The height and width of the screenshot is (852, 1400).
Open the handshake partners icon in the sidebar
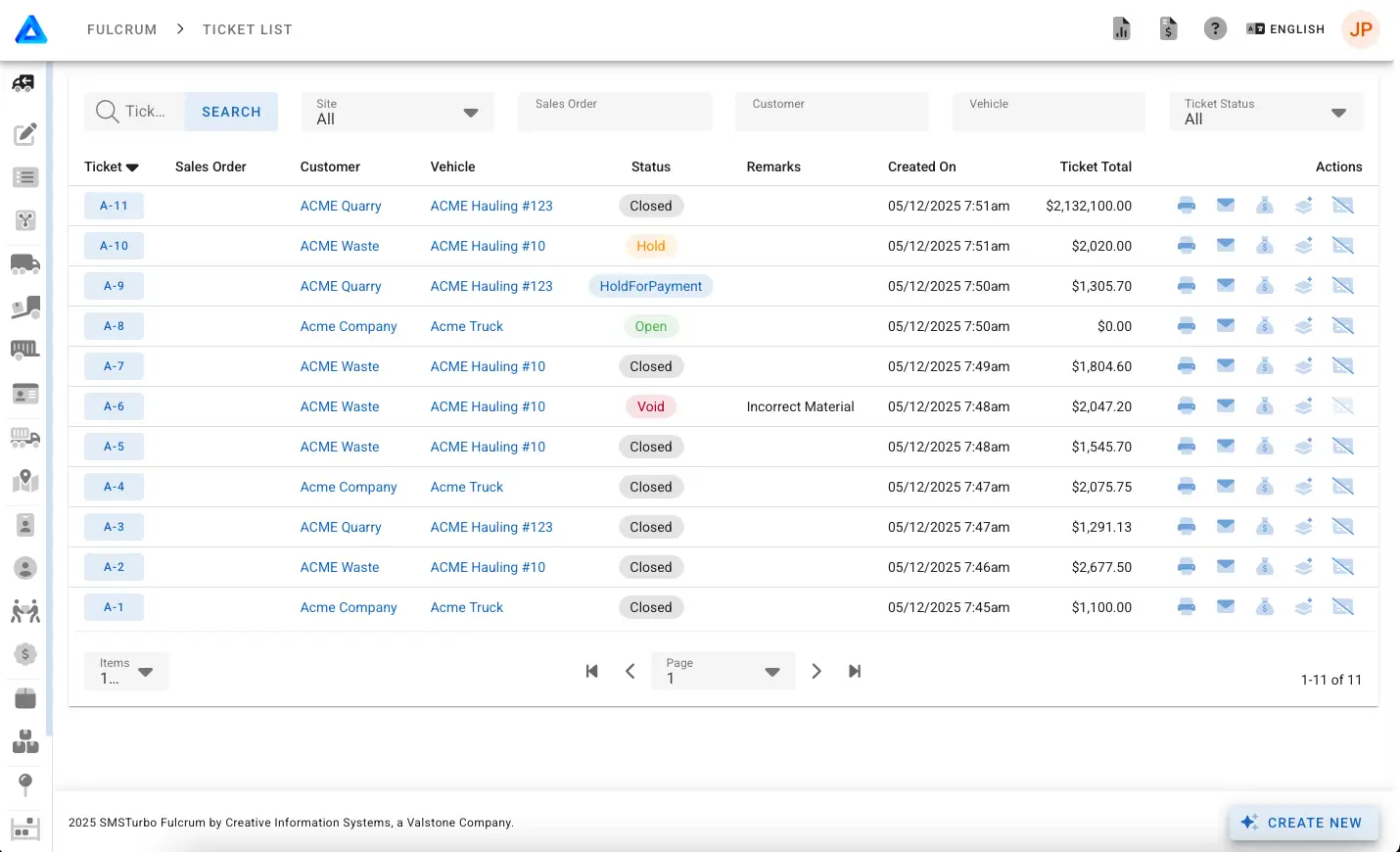tap(24, 611)
